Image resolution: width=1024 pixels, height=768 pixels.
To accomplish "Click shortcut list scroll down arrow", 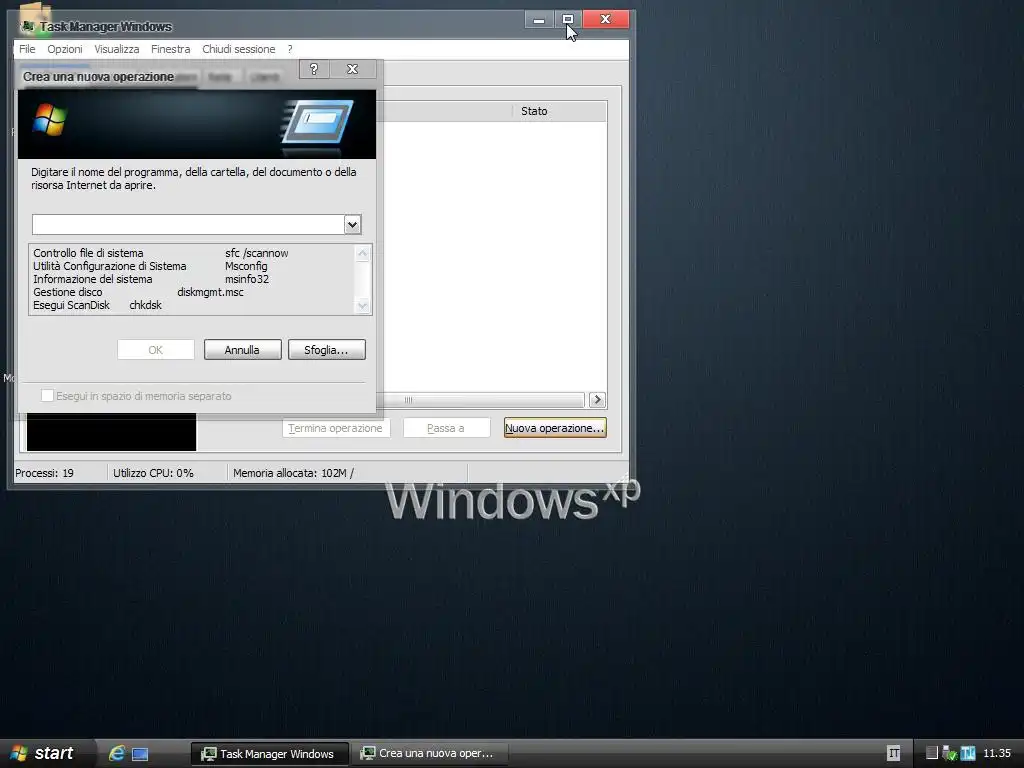I will pos(362,305).
